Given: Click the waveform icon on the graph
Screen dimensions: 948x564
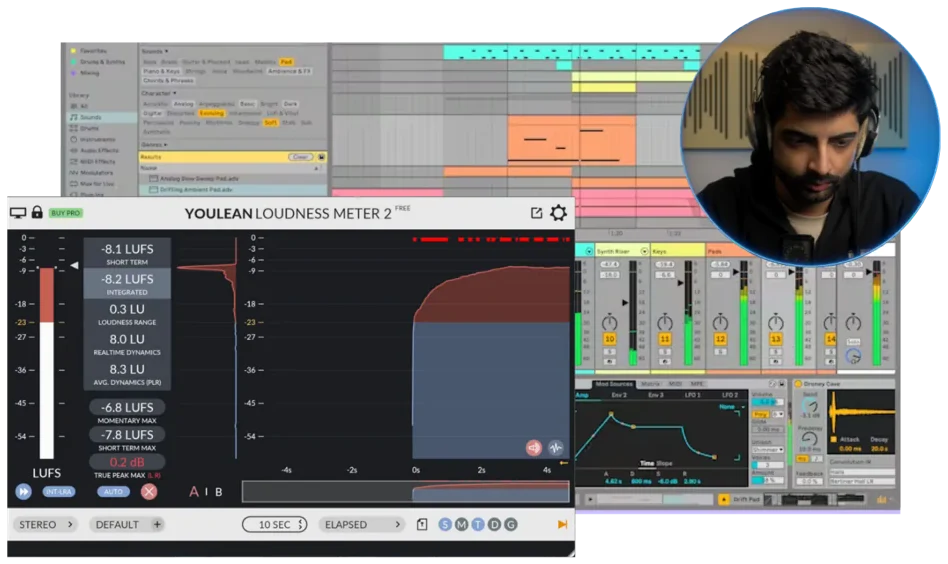Looking at the screenshot, I should 556,447.
